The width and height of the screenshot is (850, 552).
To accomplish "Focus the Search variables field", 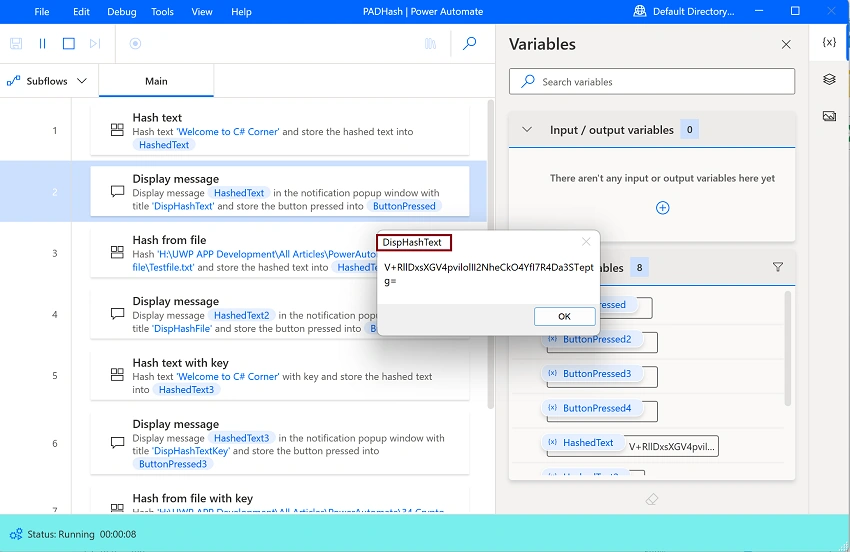I will (x=652, y=82).
